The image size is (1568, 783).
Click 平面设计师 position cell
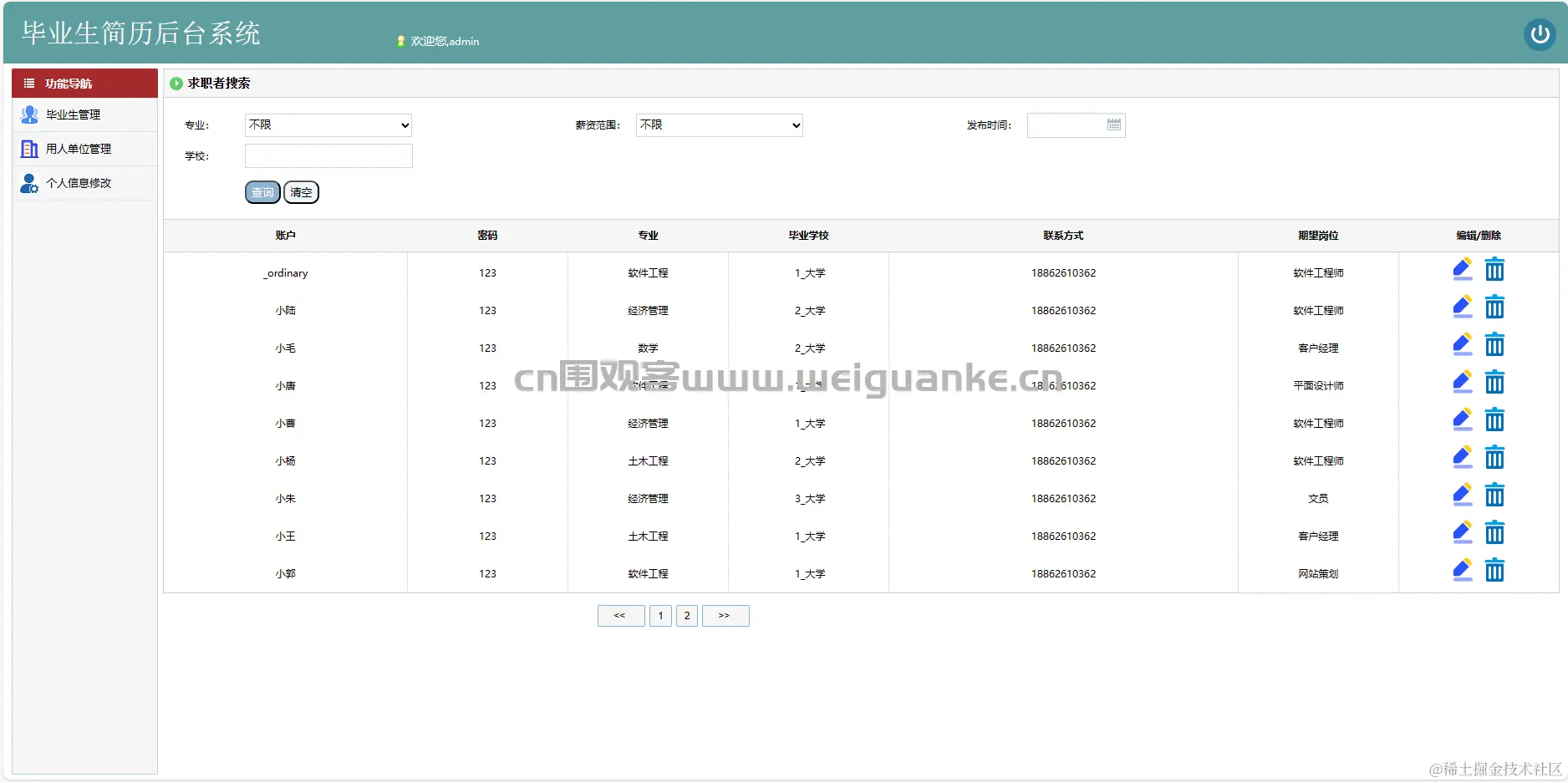click(1318, 386)
